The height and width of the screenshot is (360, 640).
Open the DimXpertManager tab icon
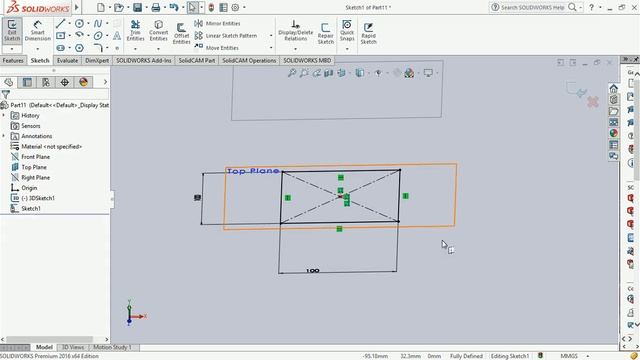coord(64,82)
